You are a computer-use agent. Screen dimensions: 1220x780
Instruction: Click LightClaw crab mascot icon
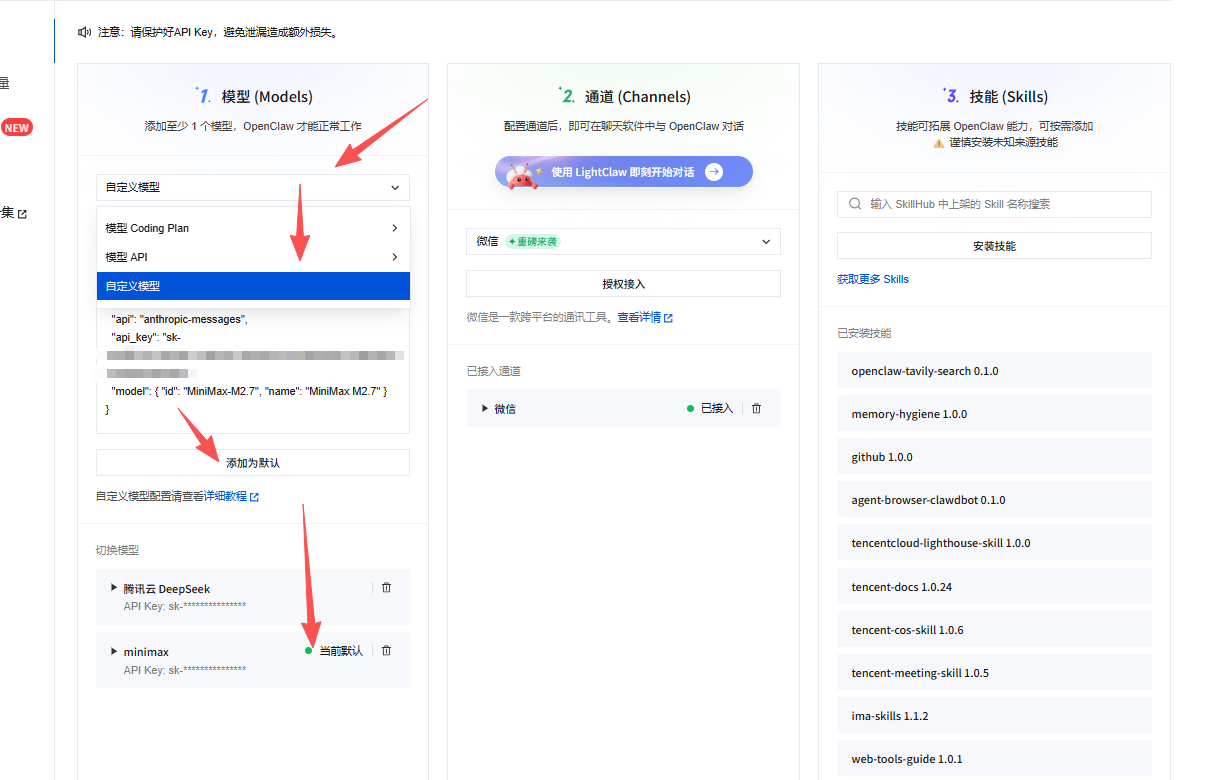pyautogui.click(x=521, y=174)
